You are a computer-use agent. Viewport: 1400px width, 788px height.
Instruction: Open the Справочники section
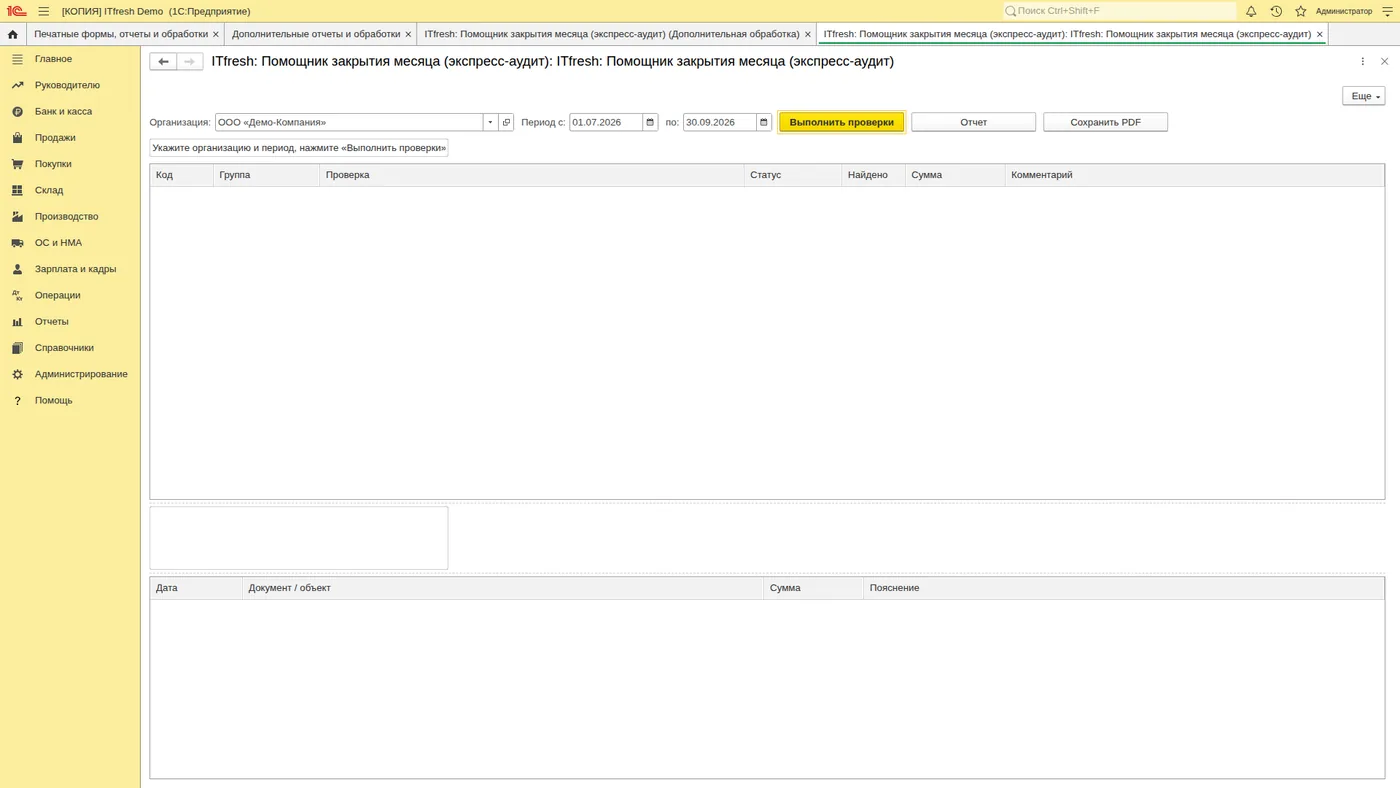tap(64, 348)
